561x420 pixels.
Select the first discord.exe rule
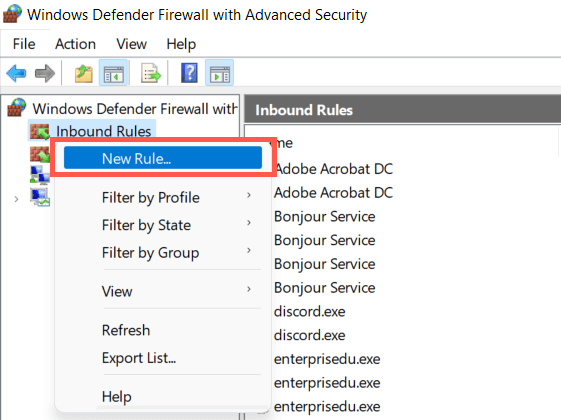pyautogui.click(x=309, y=311)
